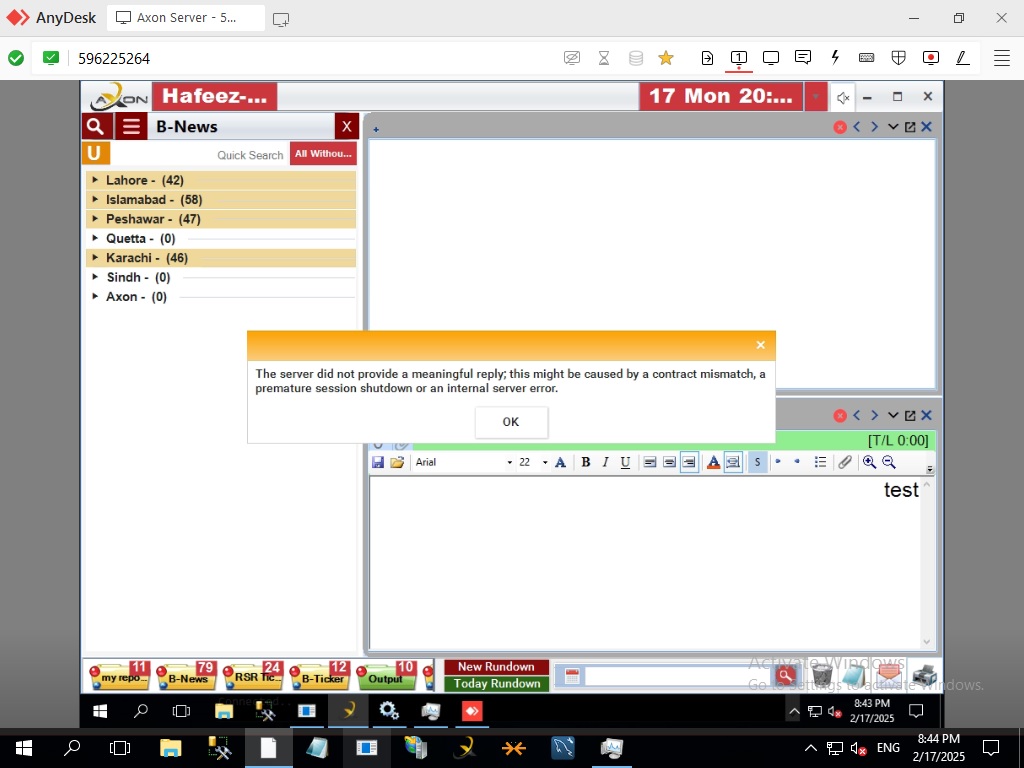This screenshot has height=768, width=1024.
Task: Click the New Rundown button
Action: (x=496, y=667)
